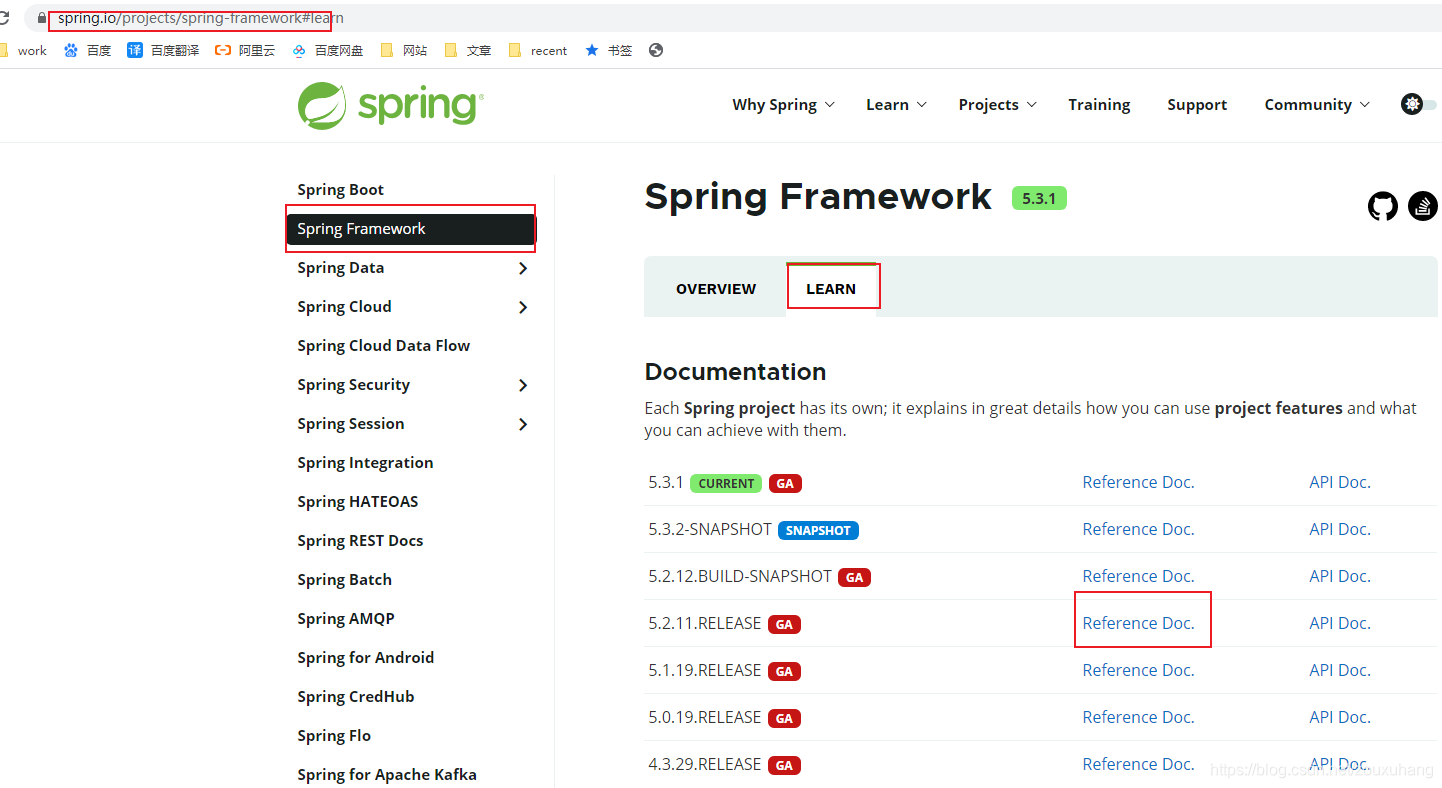Viewport: 1442px width, 788px height.
Task: Open the 百度网盘 bookmark
Action: (x=327, y=50)
